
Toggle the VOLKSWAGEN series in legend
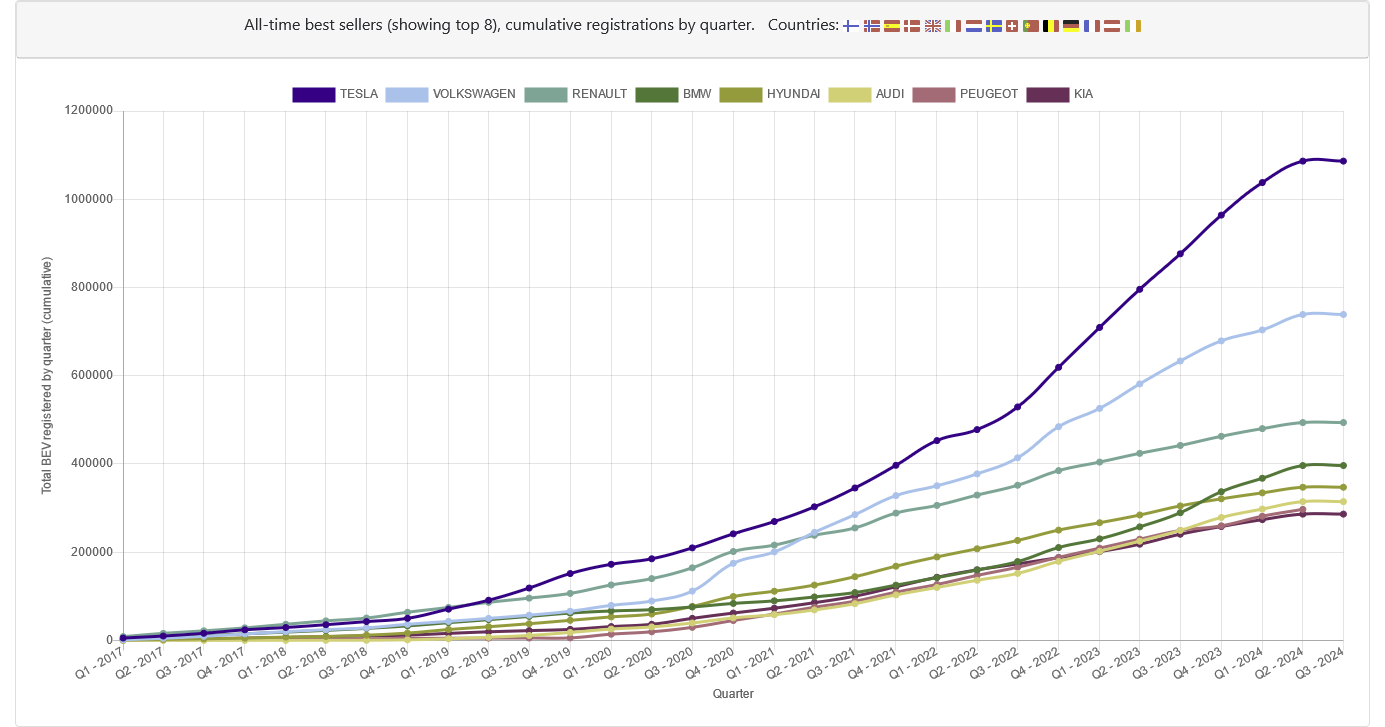pos(451,94)
